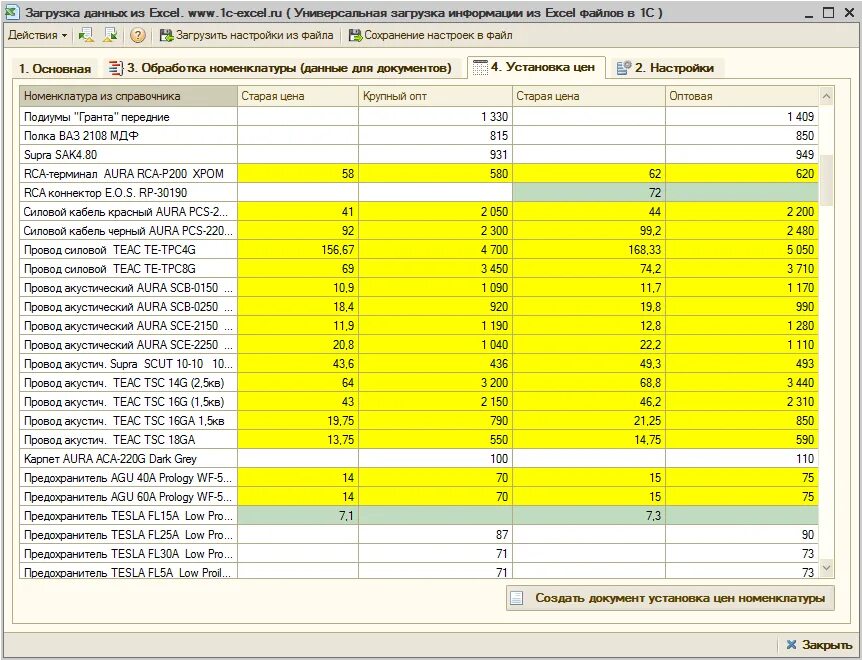Image resolution: width=862 pixels, height=660 pixels.
Task: Click the vertical scrollbar thumb of the table
Action: 826,180
